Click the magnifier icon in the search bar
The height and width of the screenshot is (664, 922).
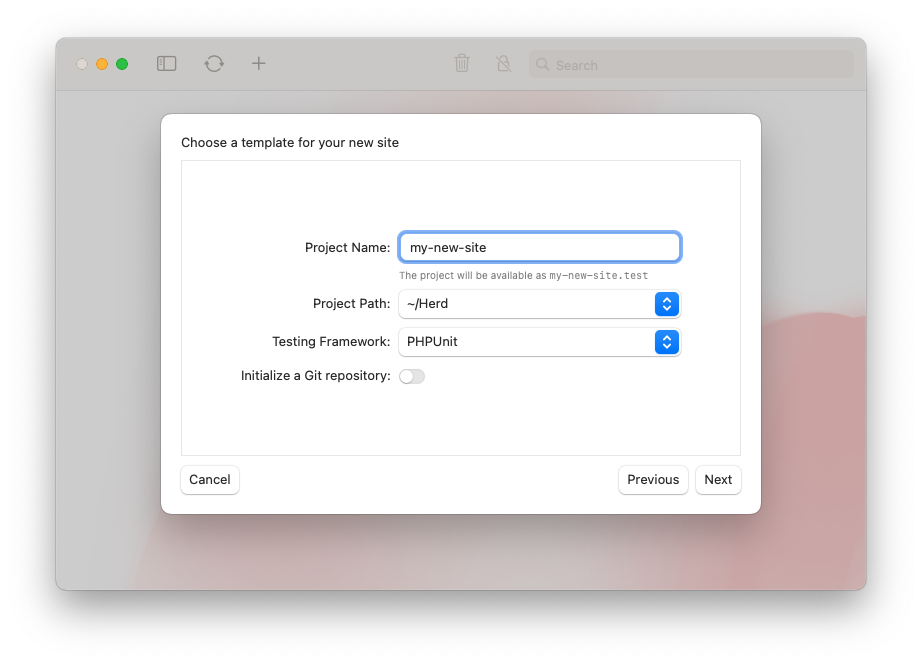coord(543,65)
